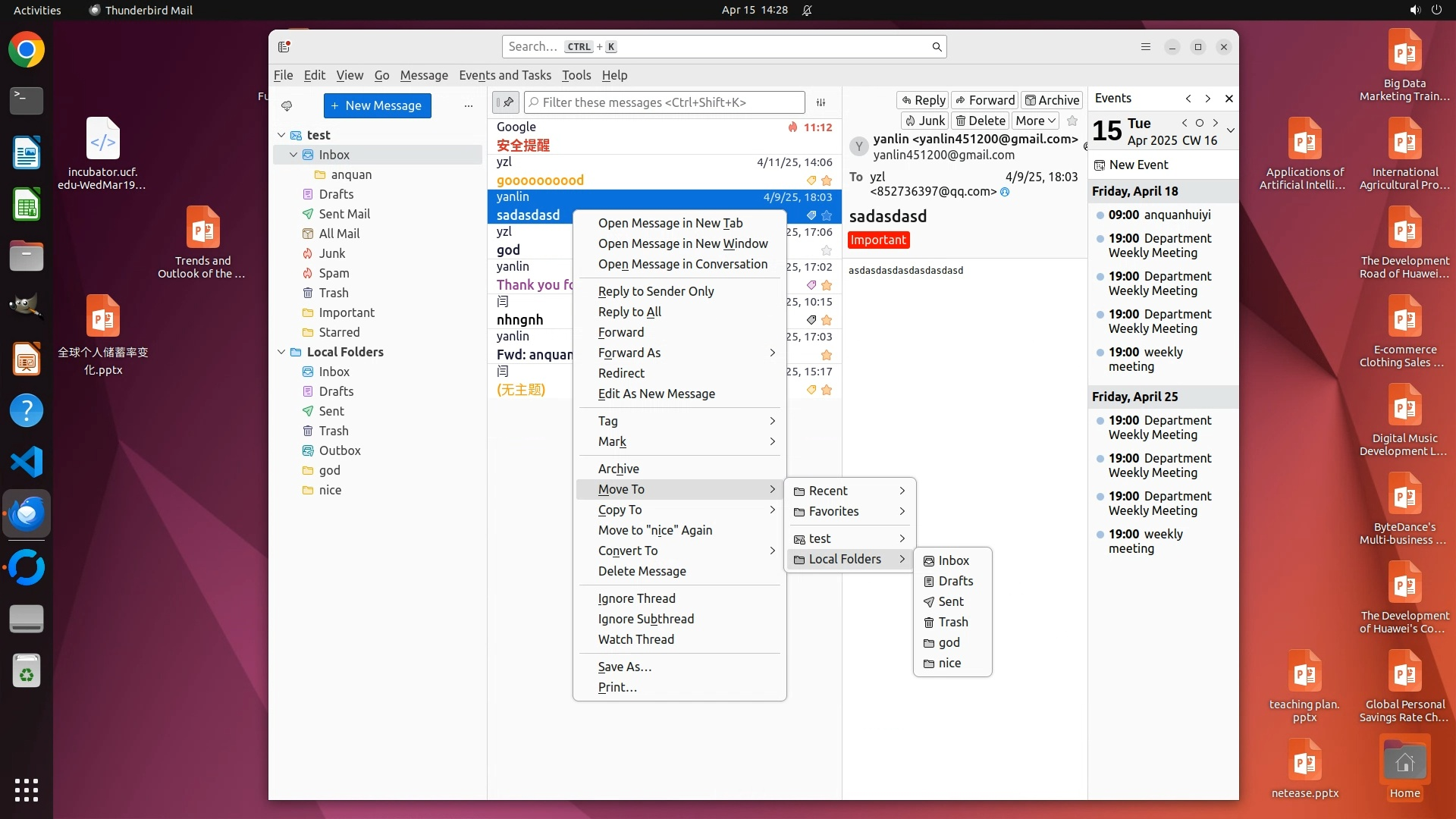Click the Junk button in message header
Screen dimensions: 1456x819
[924, 121]
